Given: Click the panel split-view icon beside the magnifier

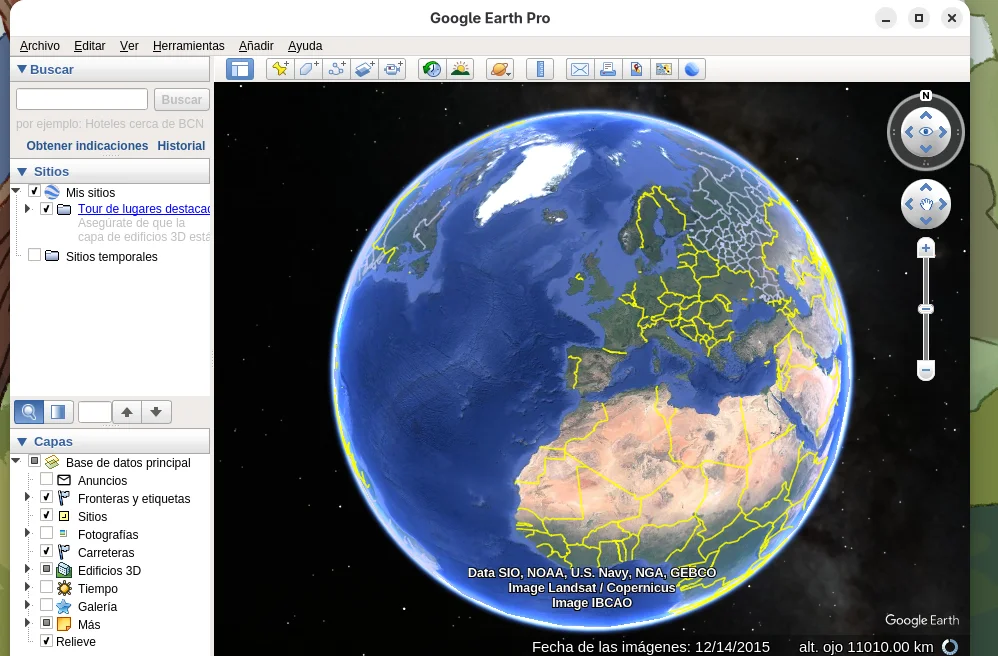Looking at the screenshot, I should [x=58, y=412].
